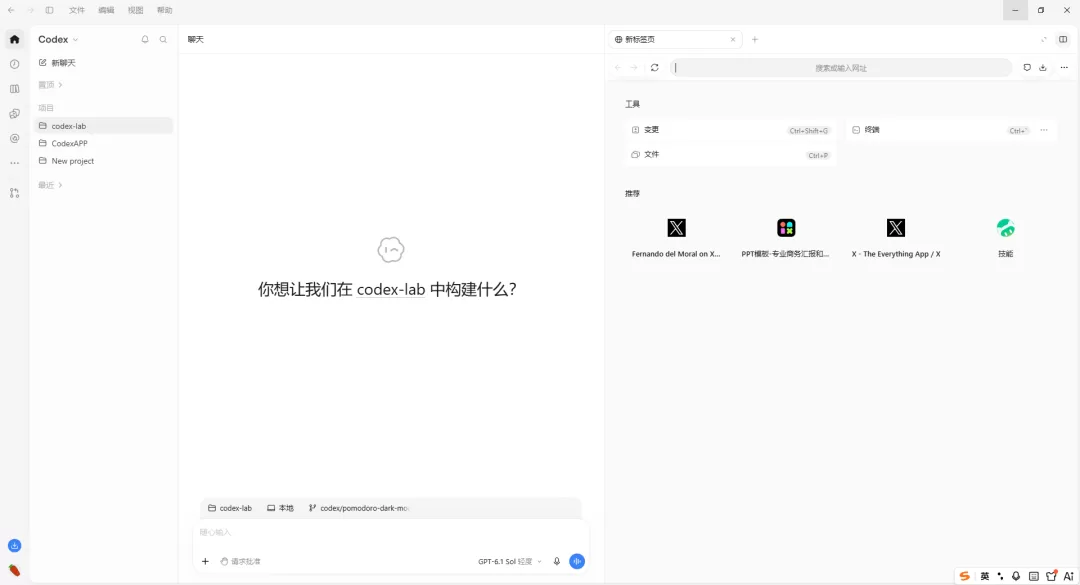The image size is (1080, 585).
Task: Open the search magnifier in Codex sidebar
Action: coord(163,39)
